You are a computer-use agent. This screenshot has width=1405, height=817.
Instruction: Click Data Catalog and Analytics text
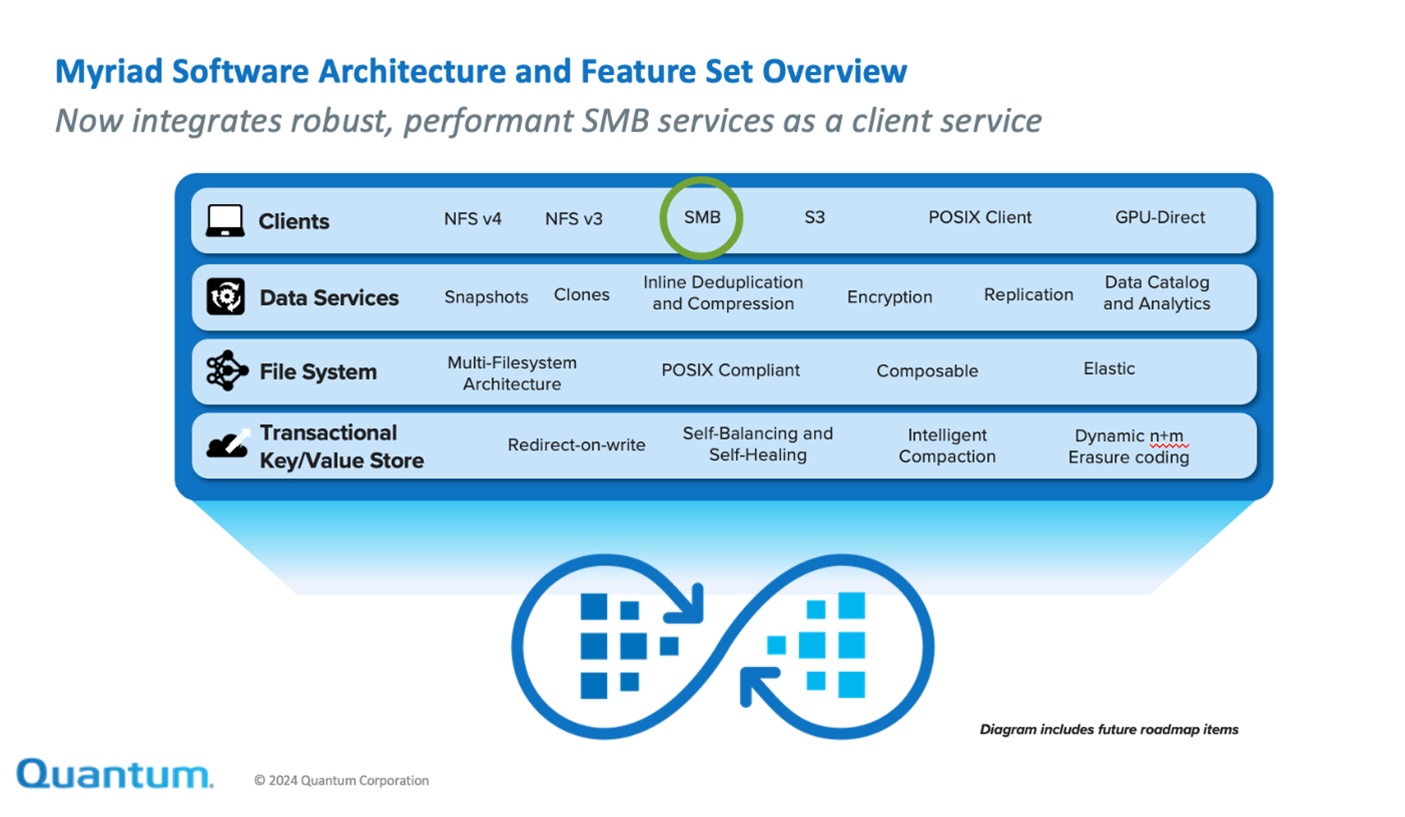coord(1157,293)
